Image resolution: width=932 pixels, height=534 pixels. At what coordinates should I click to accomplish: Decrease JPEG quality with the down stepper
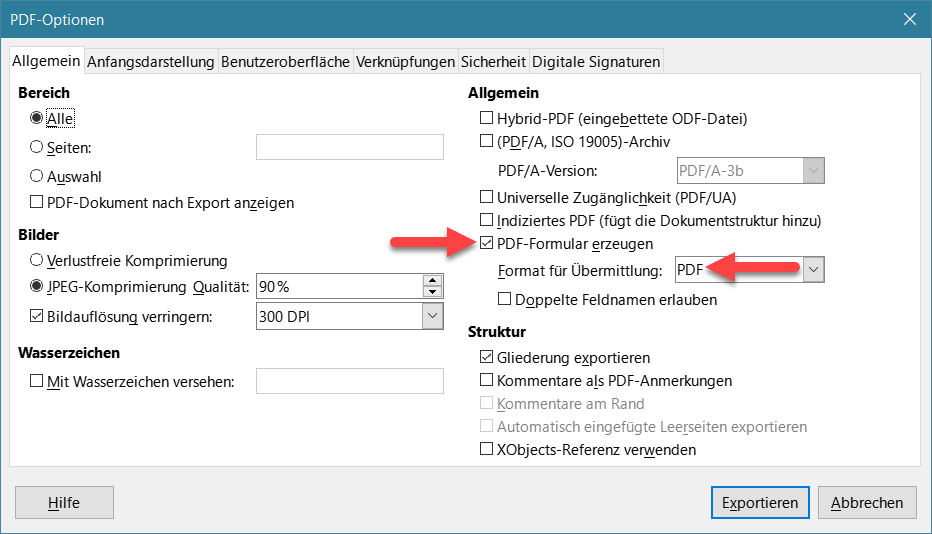click(x=432, y=292)
